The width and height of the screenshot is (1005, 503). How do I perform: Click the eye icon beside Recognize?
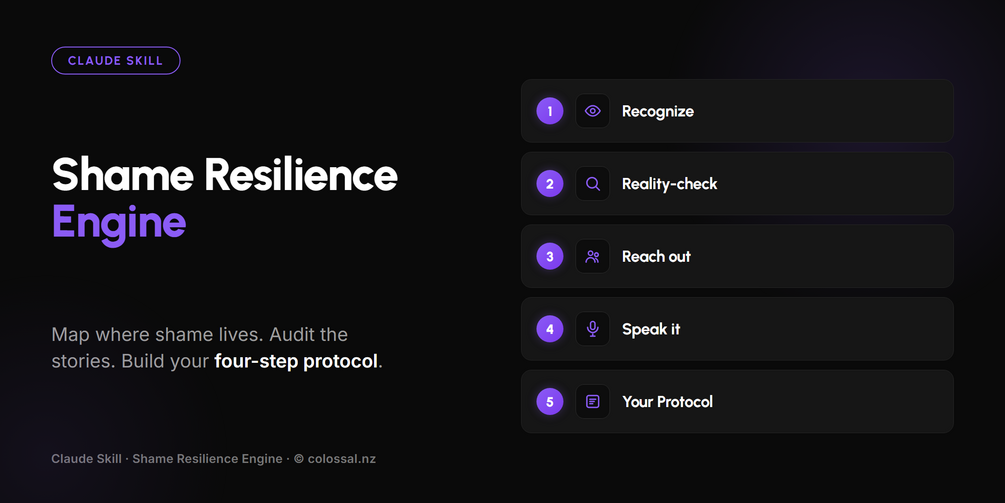[593, 111]
